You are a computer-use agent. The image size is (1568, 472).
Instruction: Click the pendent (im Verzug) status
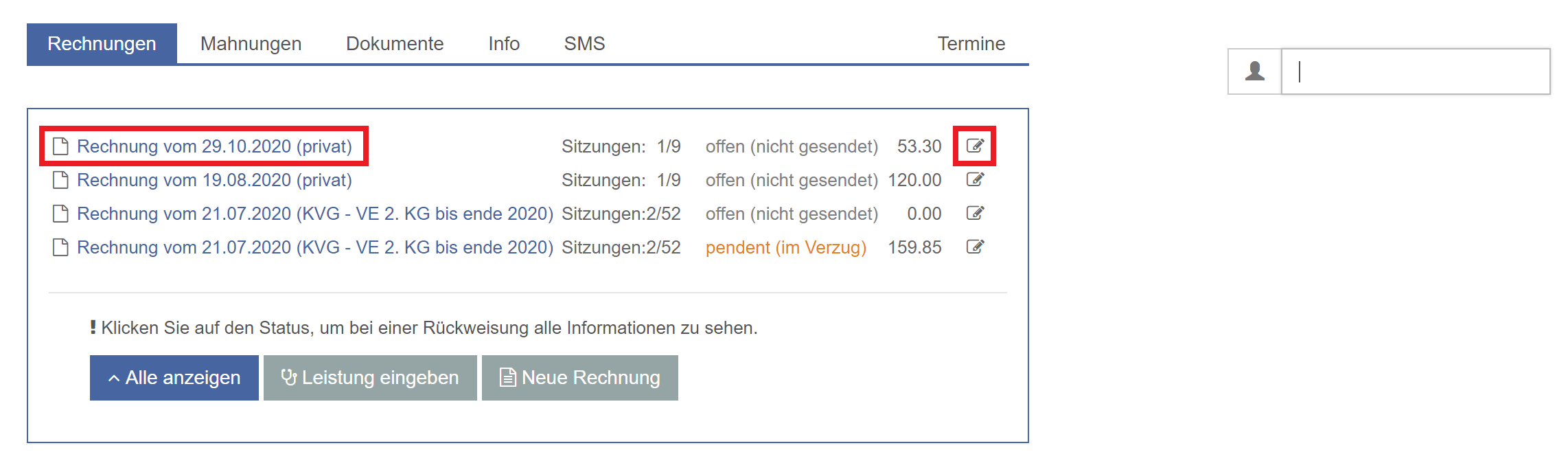(x=785, y=247)
